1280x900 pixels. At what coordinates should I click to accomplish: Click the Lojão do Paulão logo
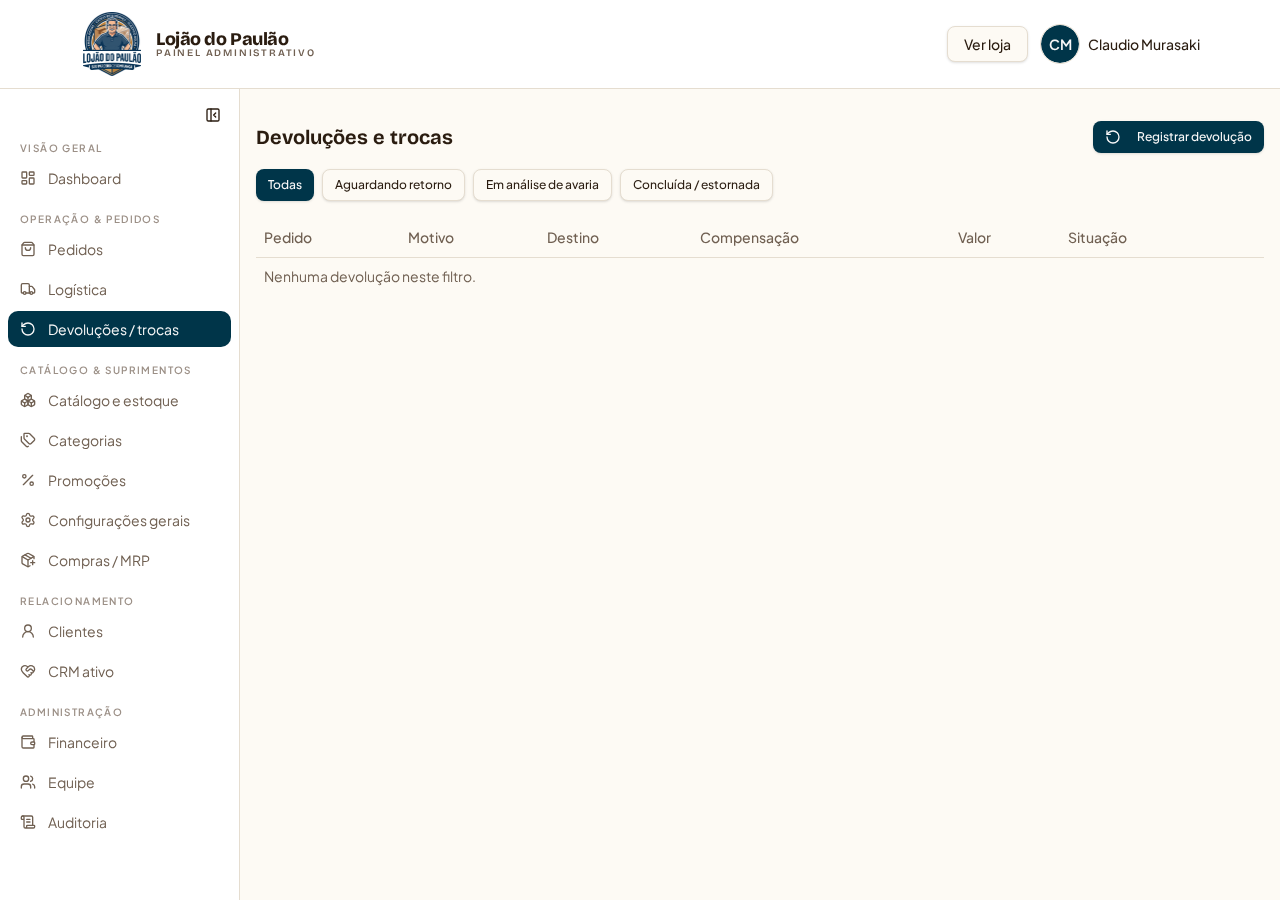click(x=112, y=44)
